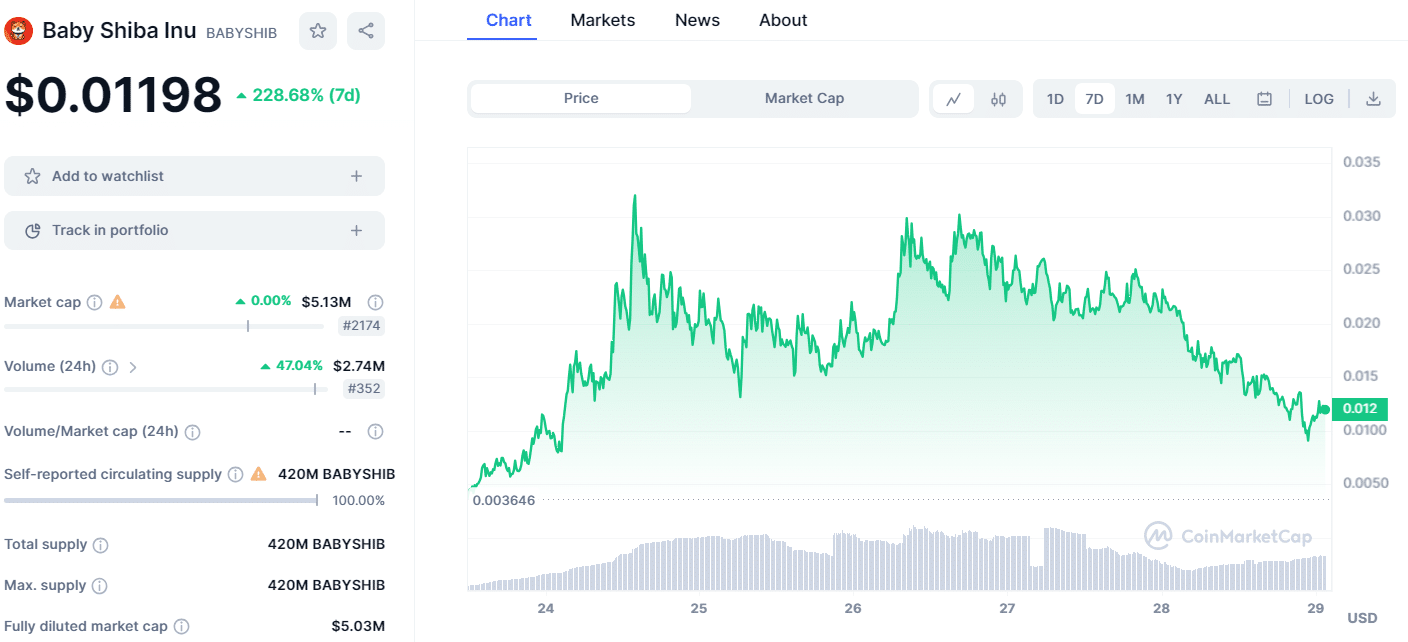Click market cap rank #2174 badge

362,325
